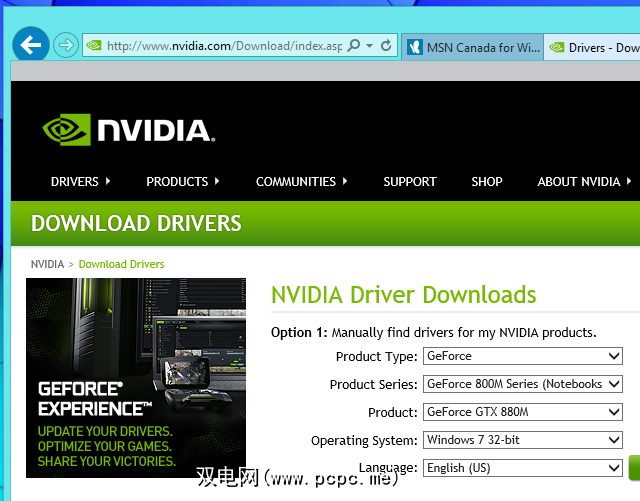
Task: Open the Language dropdown
Action: click(522, 468)
